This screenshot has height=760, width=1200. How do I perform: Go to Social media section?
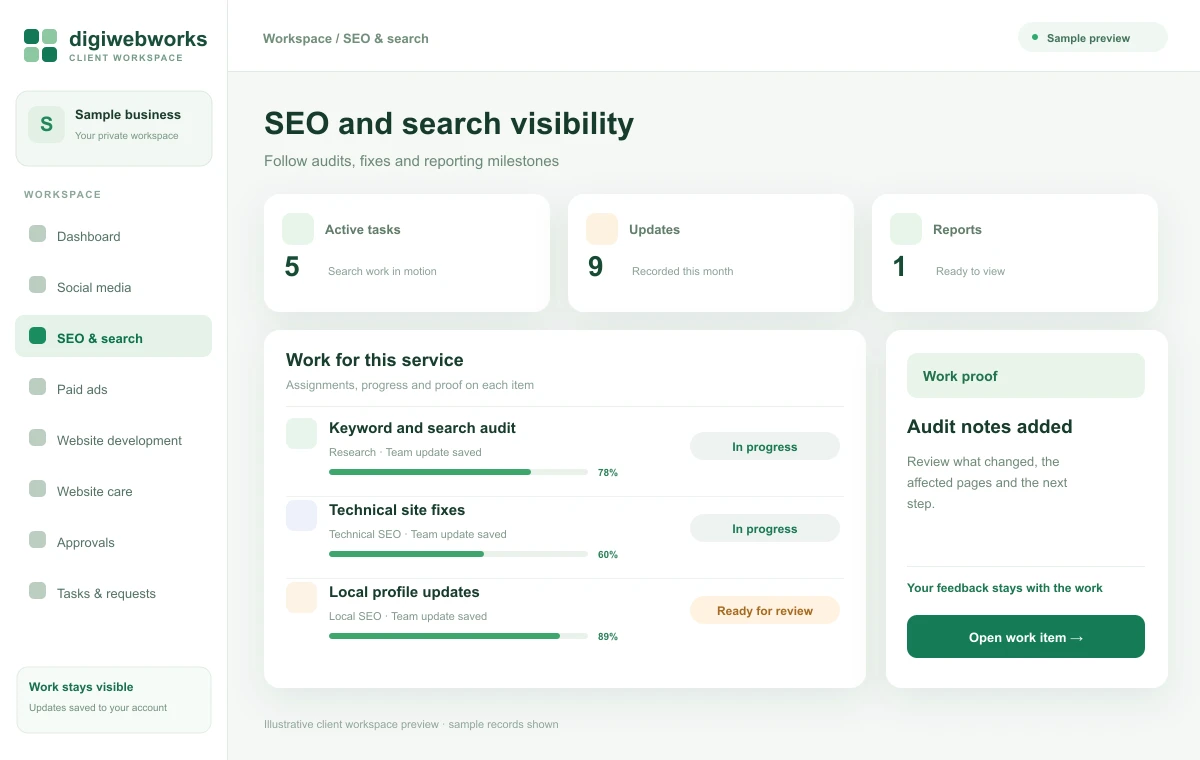(113, 286)
